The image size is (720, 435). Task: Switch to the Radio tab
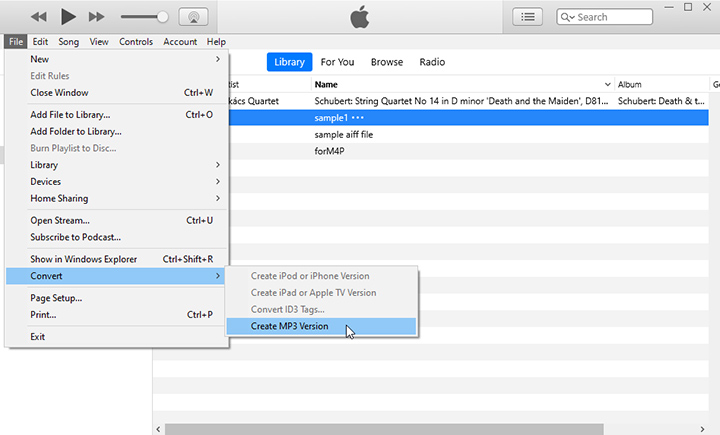(432, 62)
